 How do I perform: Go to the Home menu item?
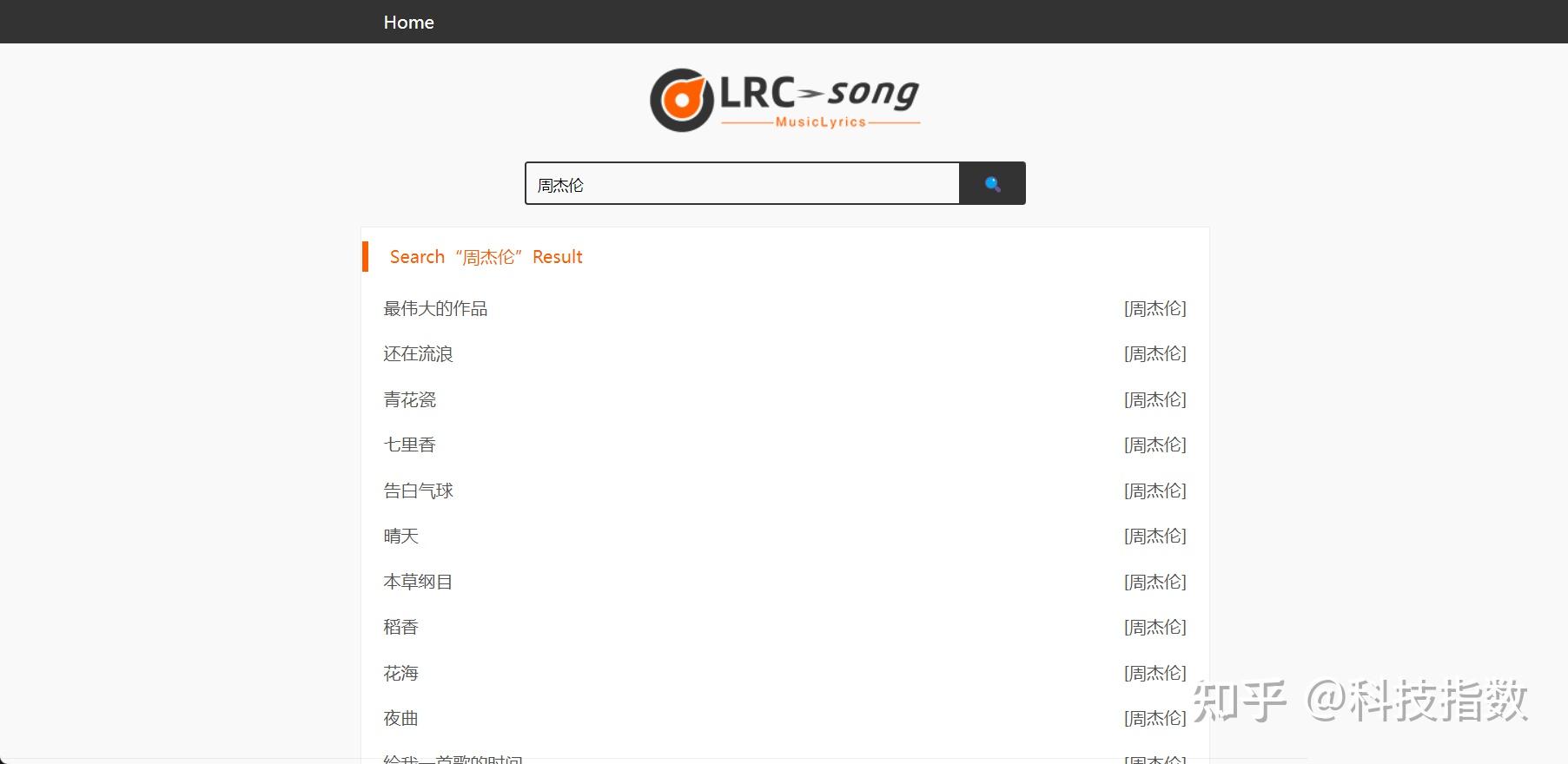pos(408,23)
